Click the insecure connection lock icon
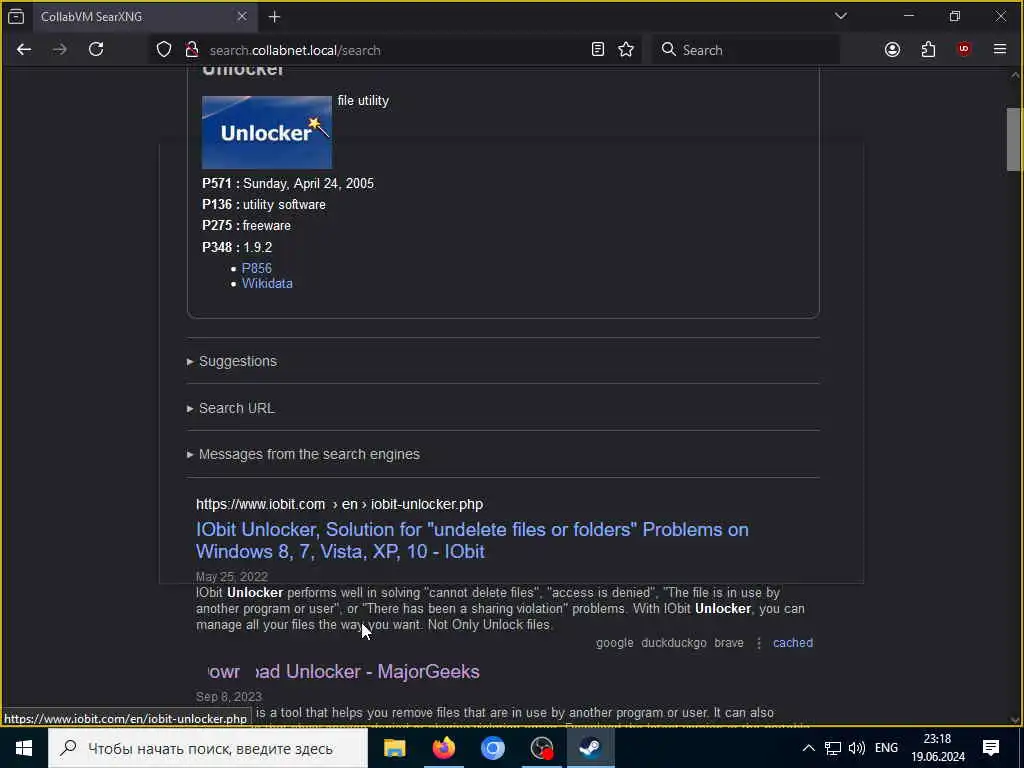Viewport: 1024px width, 768px height. [191, 50]
